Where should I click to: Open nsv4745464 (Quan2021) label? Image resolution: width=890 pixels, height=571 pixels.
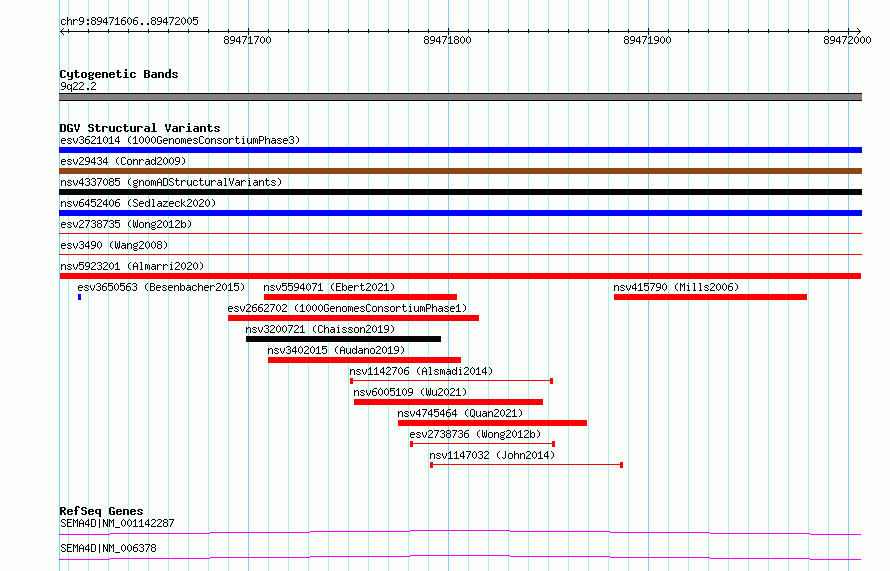[460, 413]
